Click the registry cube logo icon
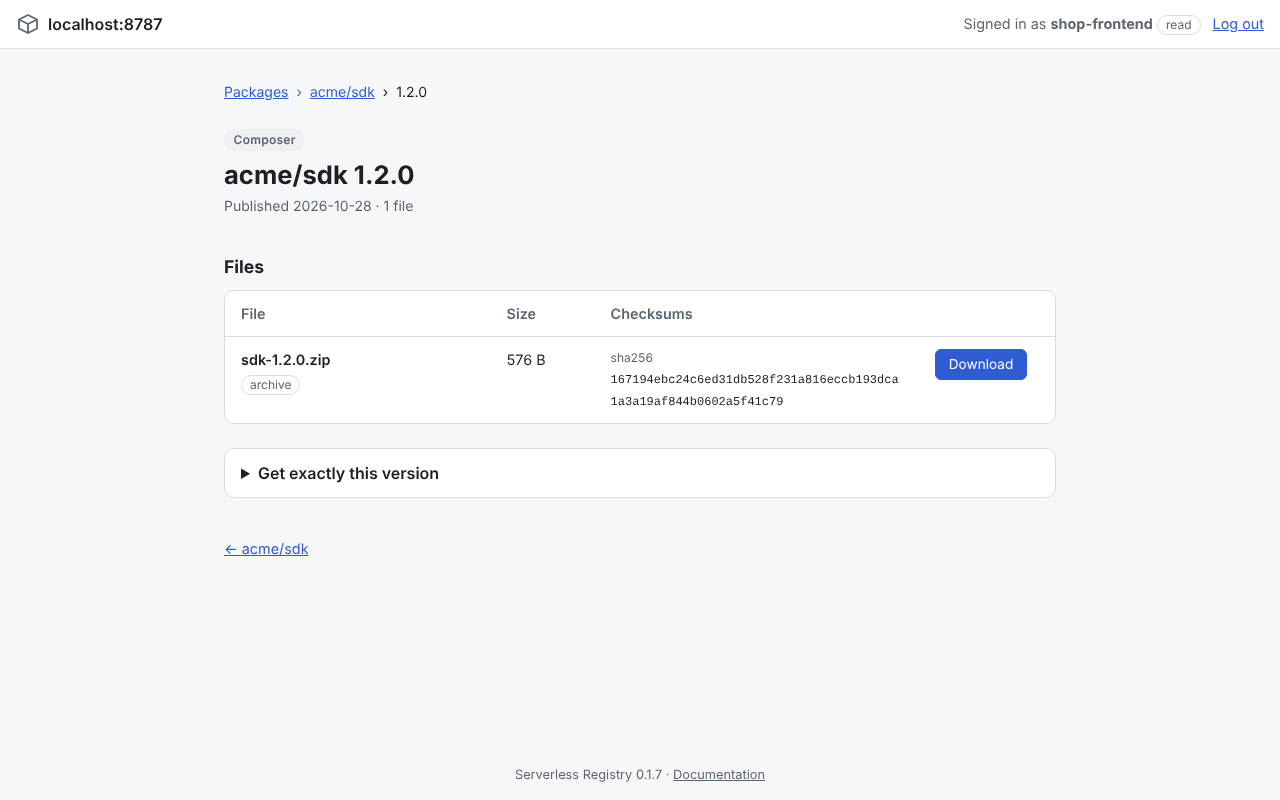Viewport: 1280px width, 800px height. 28,24
